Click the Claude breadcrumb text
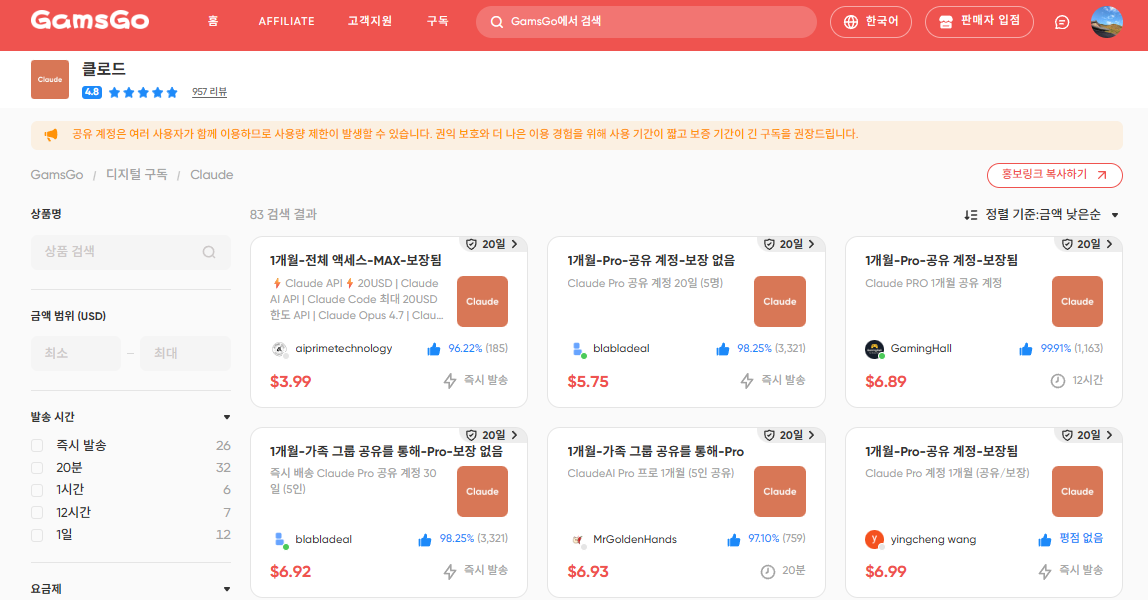The image size is (1148, 600). [x=212, y=175]
